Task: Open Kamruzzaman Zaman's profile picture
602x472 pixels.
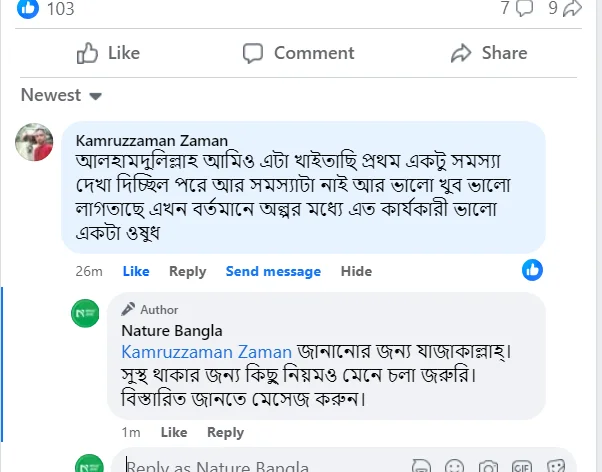Action: point(34,143)
